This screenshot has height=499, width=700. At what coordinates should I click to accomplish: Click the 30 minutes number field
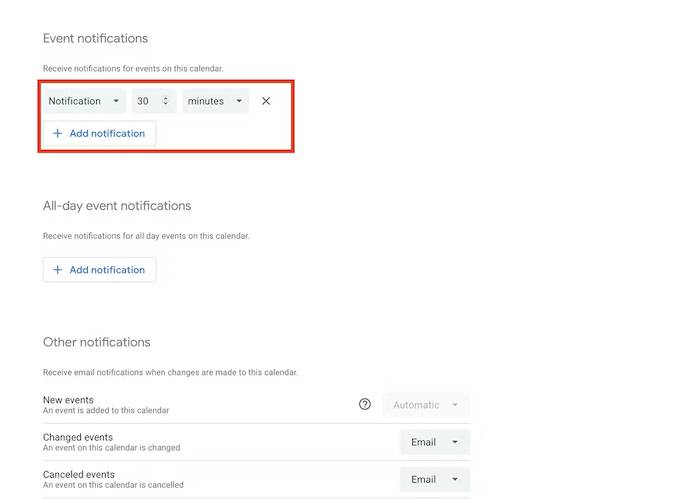pos(154,101)
